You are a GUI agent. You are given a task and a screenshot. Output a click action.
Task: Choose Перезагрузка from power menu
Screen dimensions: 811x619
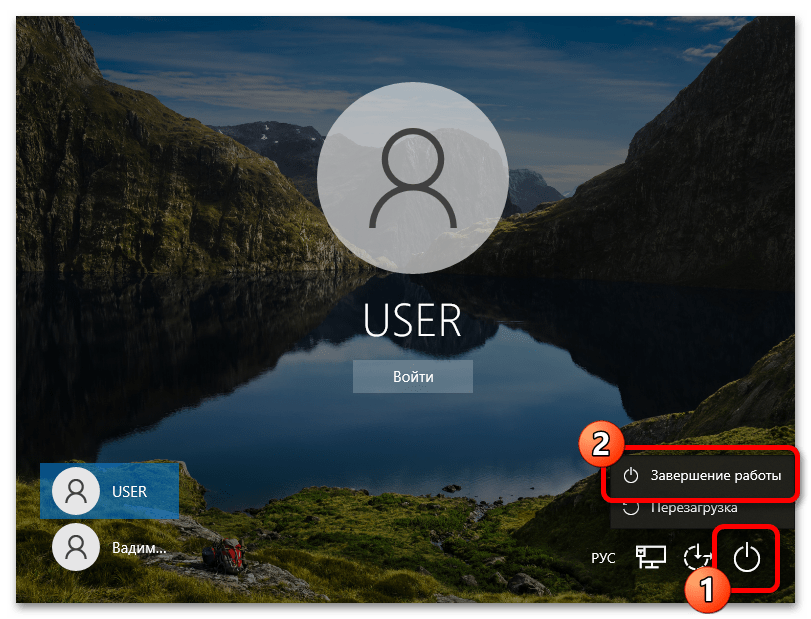[x=693, y=508]
